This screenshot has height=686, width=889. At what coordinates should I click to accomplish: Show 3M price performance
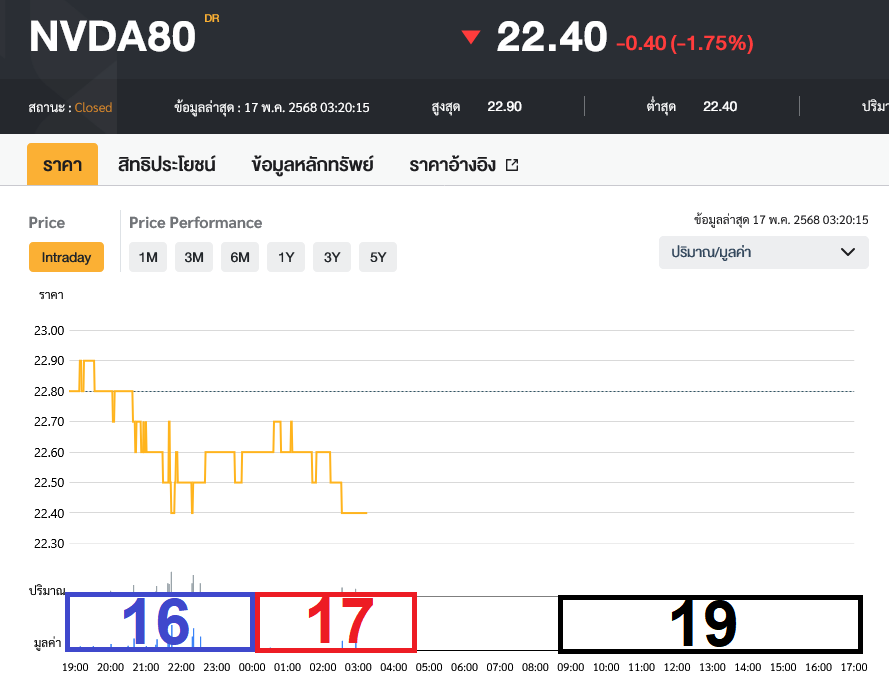194,257
